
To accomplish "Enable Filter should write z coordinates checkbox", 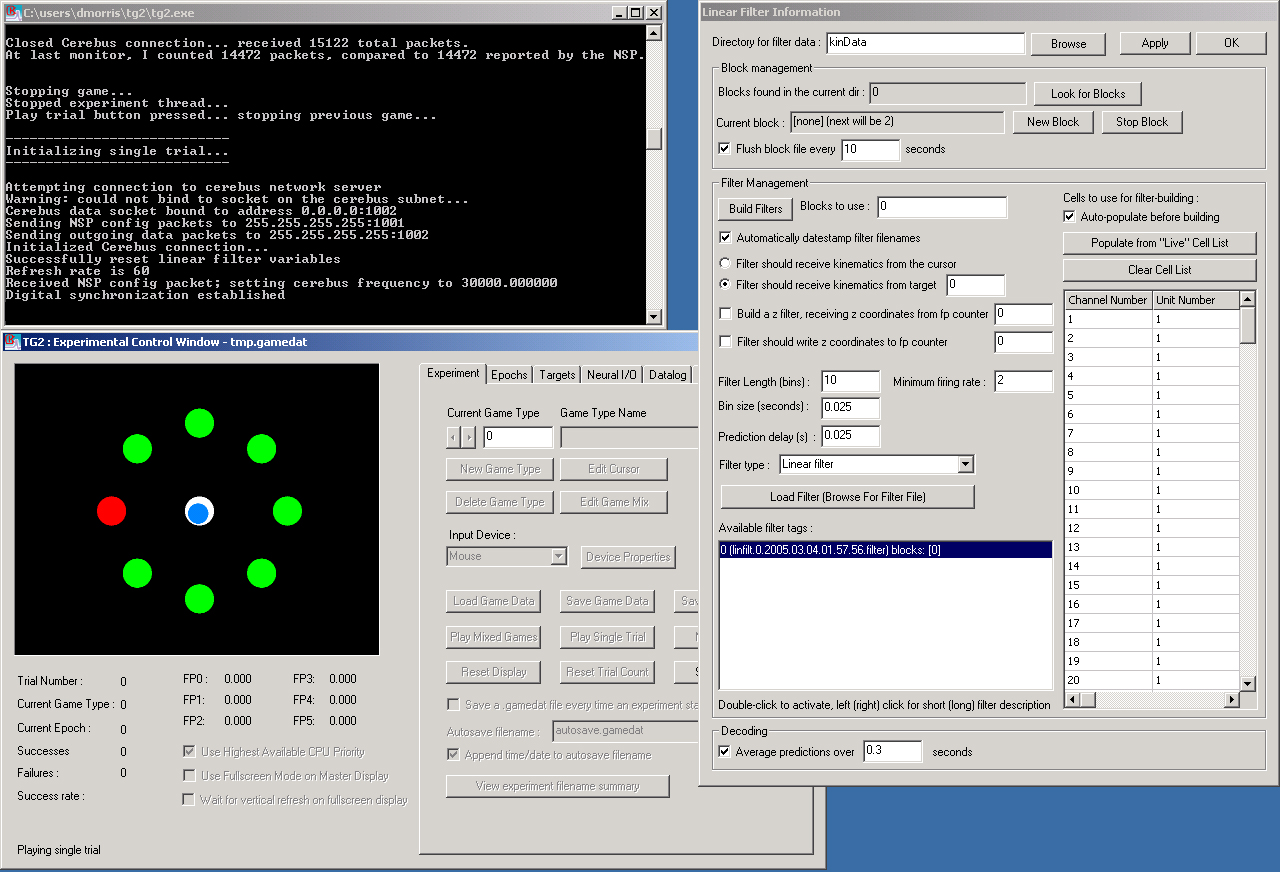I will (x=725, y=342).
